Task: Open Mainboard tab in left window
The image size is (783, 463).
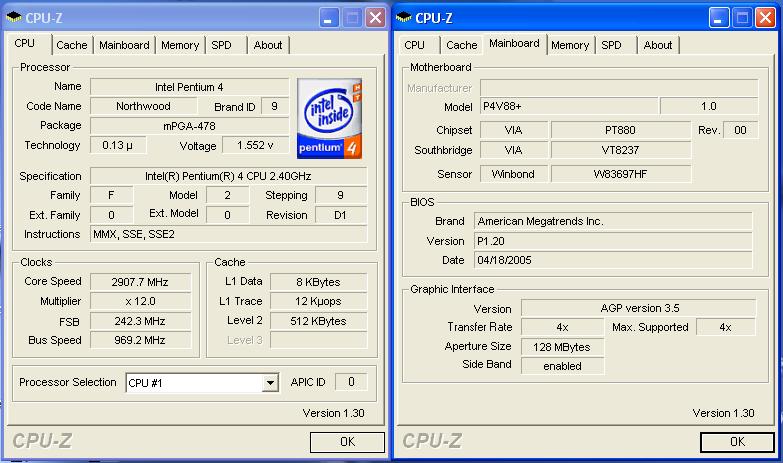Action: point(124,45)
